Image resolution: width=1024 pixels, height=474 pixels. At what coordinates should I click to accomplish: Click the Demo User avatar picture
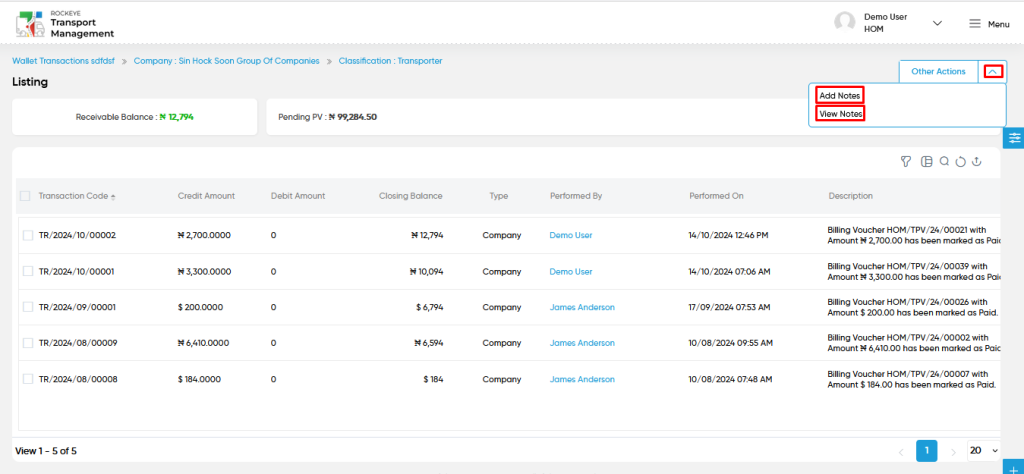pyautogui.click(x=844, y=23)
